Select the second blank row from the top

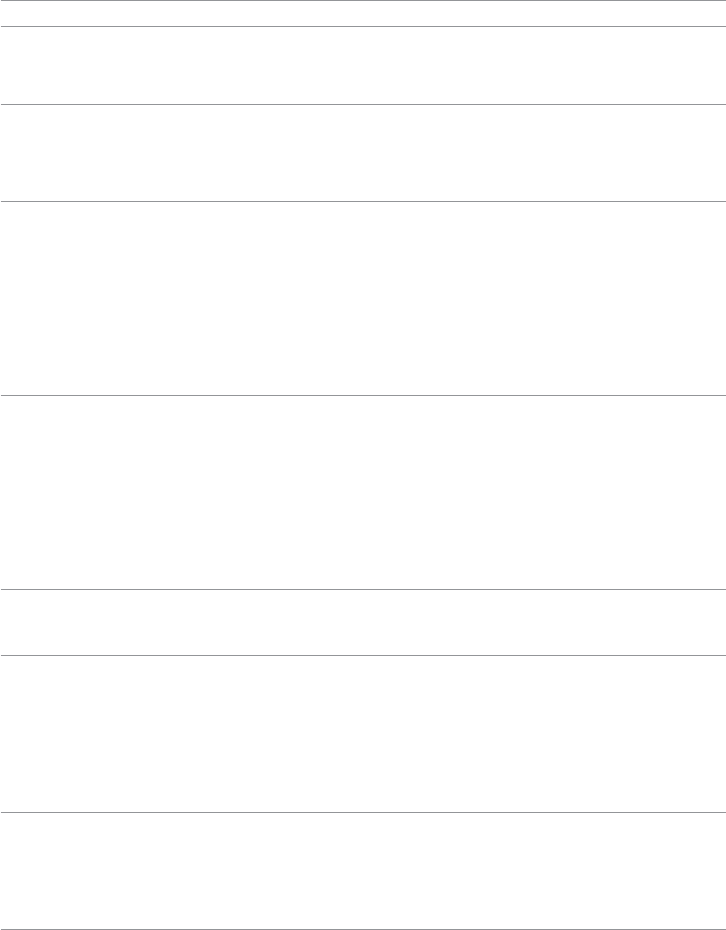(x=363, y=65)
